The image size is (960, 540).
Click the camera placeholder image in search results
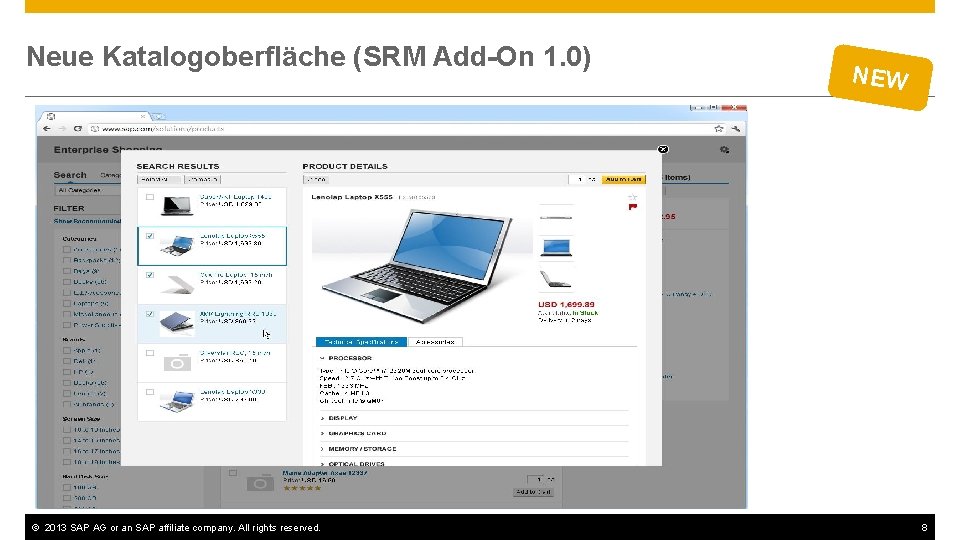pyautogui.click(x=177, y=363)
